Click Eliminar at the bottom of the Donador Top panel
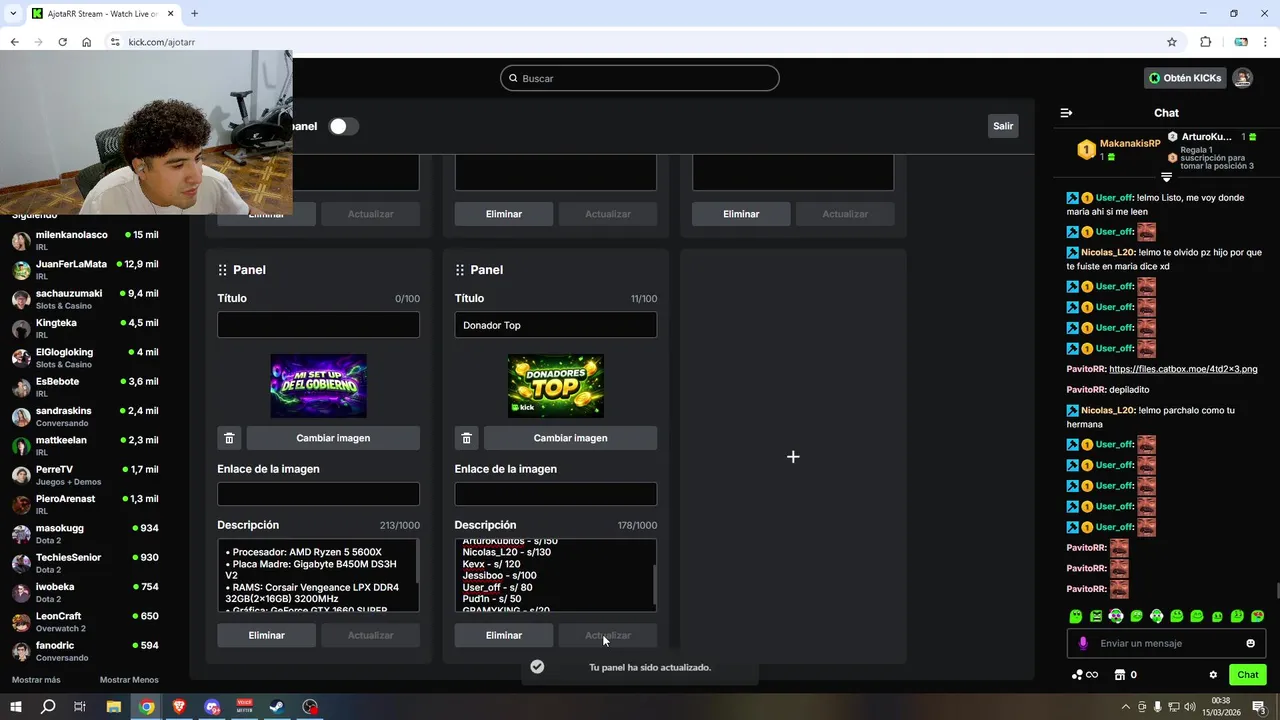This screenshot has height=720, width=1280. coord(504,635)
